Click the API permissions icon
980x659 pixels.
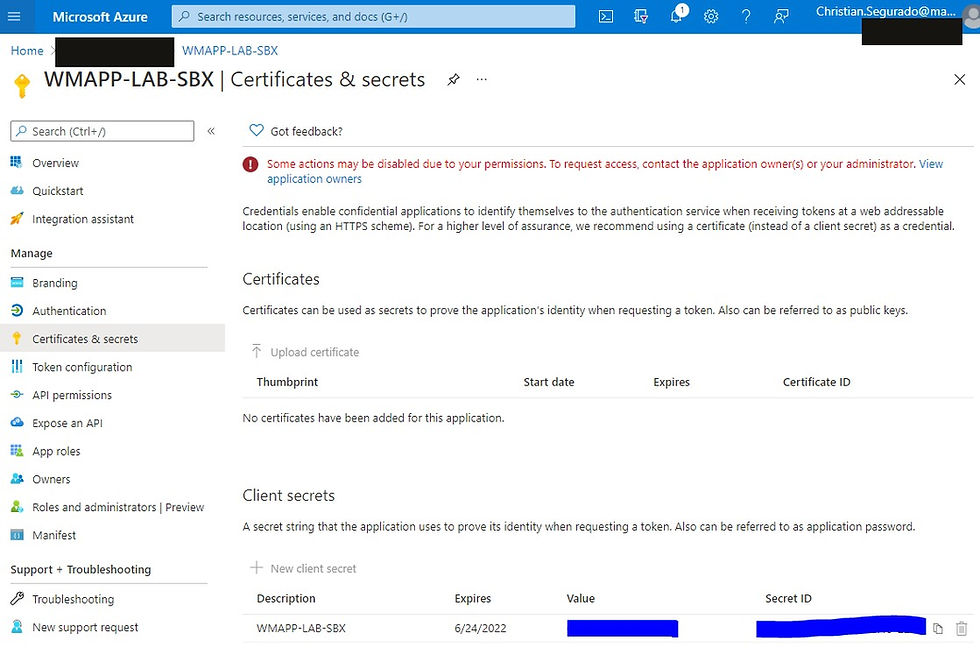(x=17, y=395)
